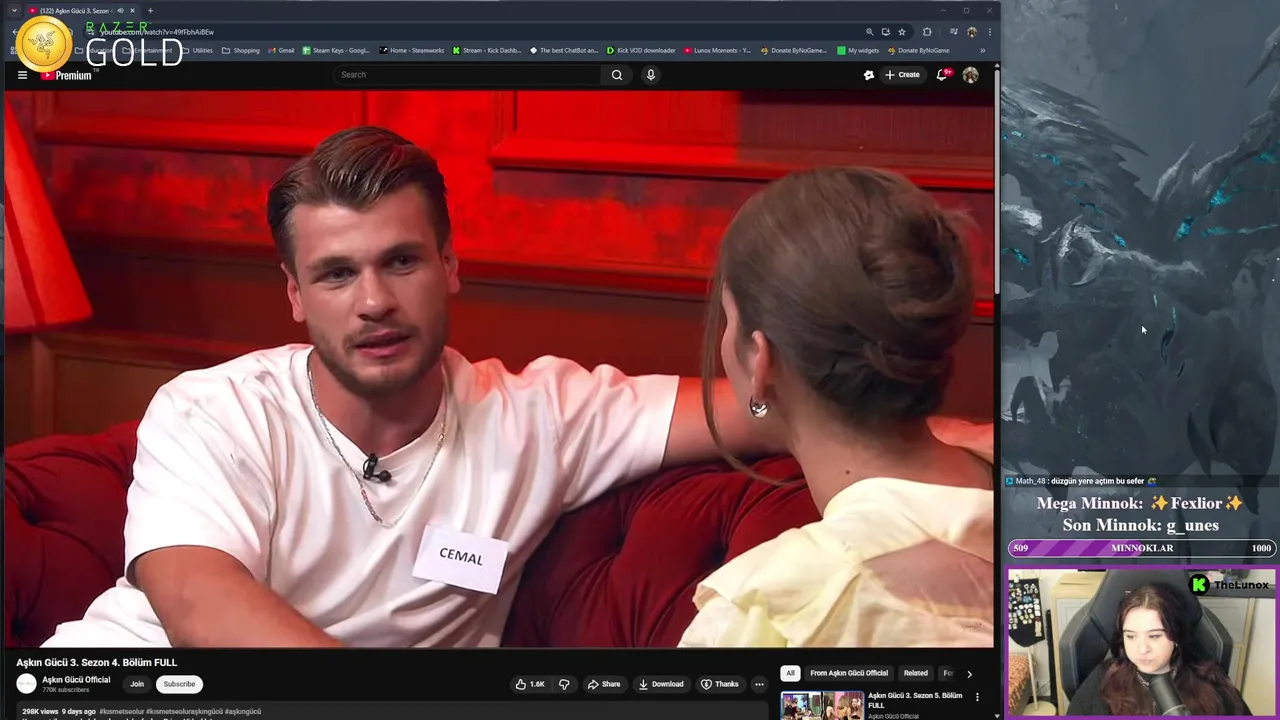Screen dimensions: 1280x720
Task: Click the install/cast icon in address bar
Action: (885, 32)
